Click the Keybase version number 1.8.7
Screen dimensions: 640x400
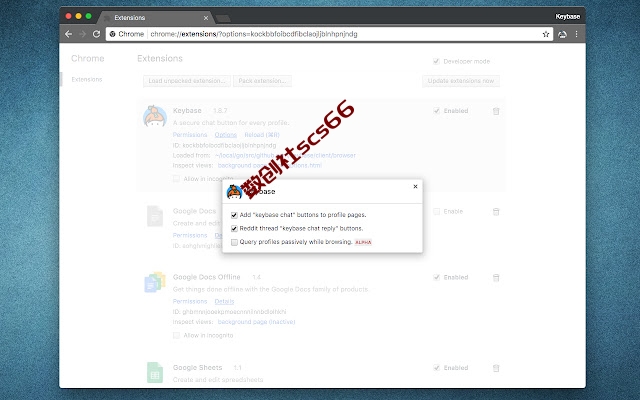tap(220, 111)
